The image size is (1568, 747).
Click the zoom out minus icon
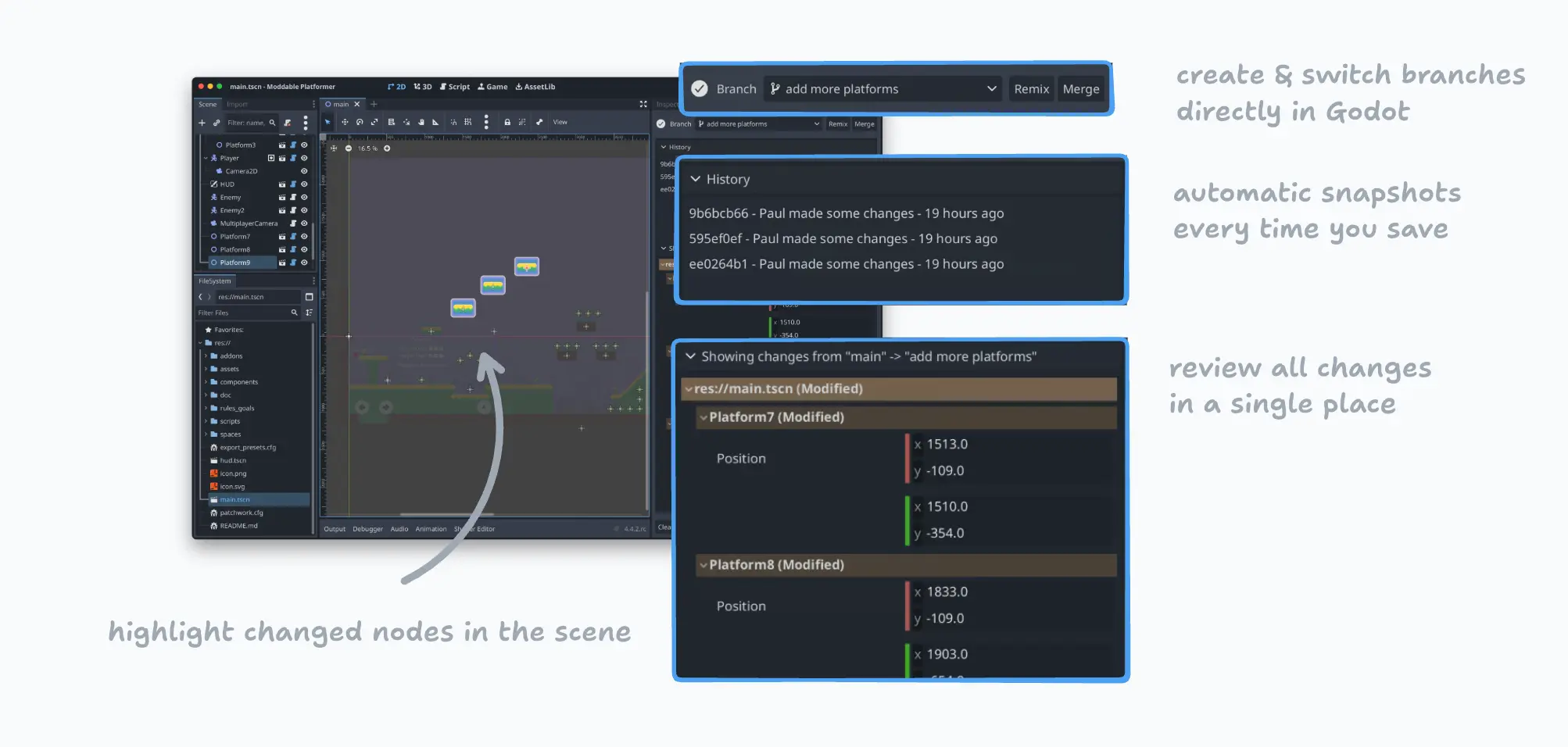[349, 148]
